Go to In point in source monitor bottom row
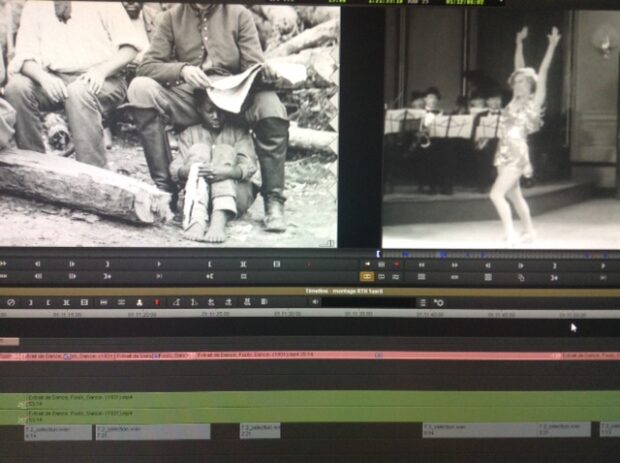620x463 pixels. click(210, 276)
